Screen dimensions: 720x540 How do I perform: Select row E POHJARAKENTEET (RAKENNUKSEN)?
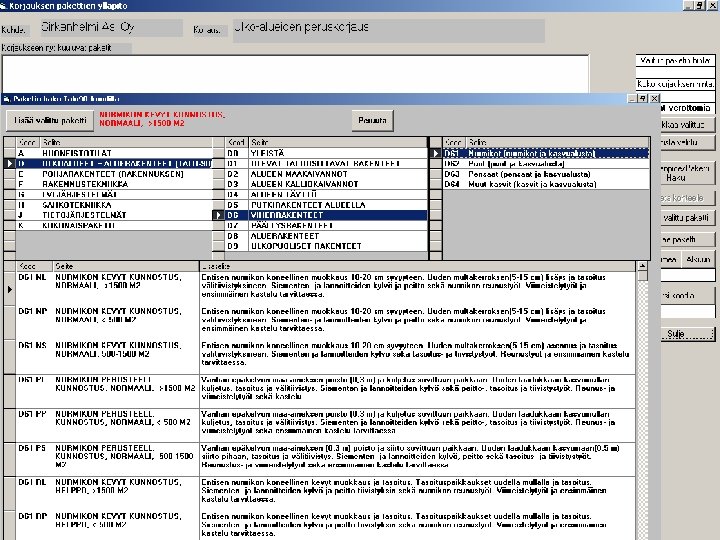(x=114, y=174)
